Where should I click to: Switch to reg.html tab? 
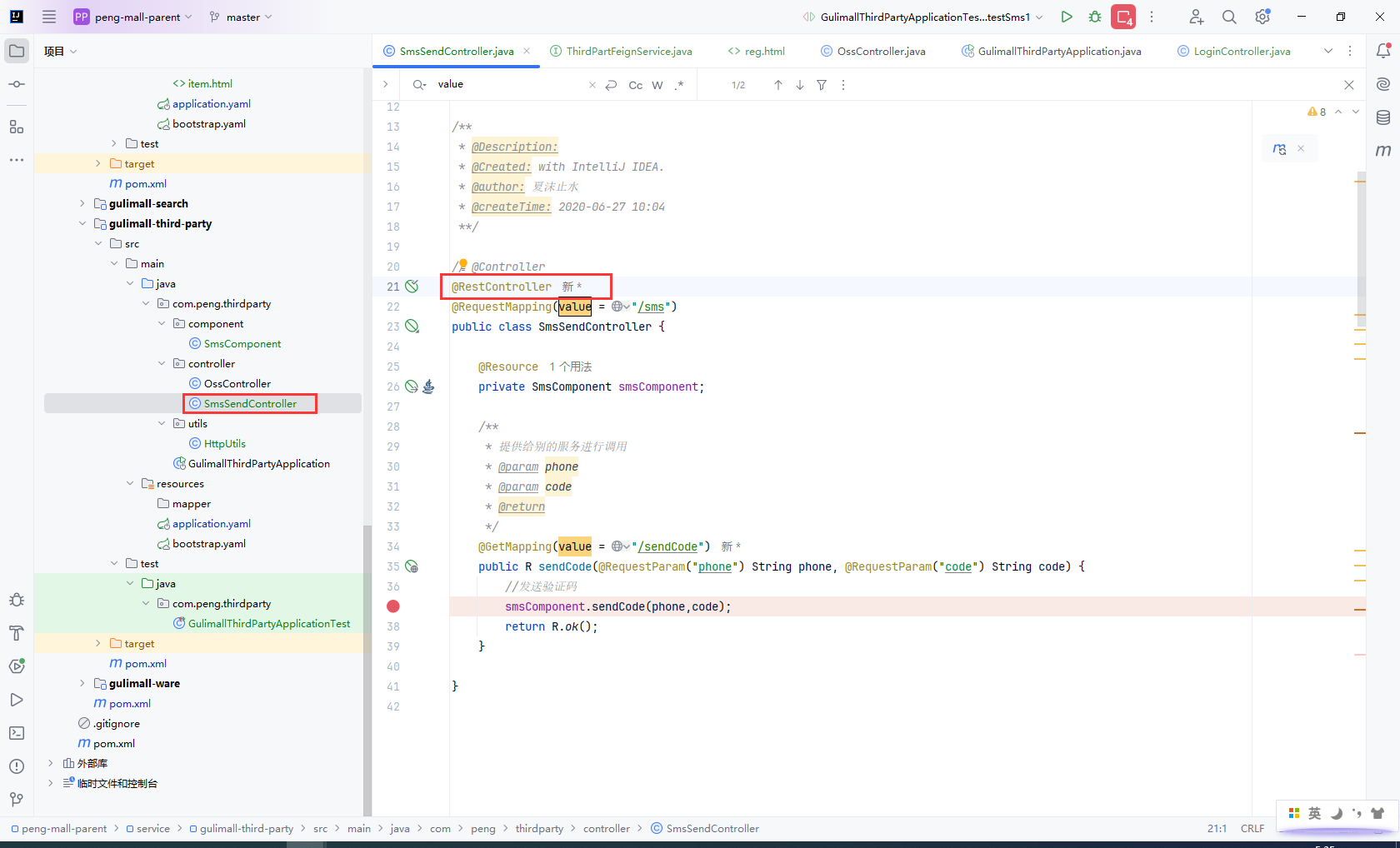757,51
